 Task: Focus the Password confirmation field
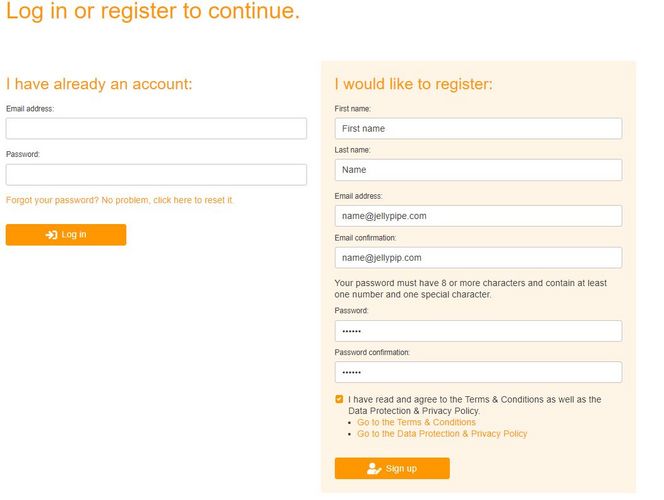(x=478, y=372)
